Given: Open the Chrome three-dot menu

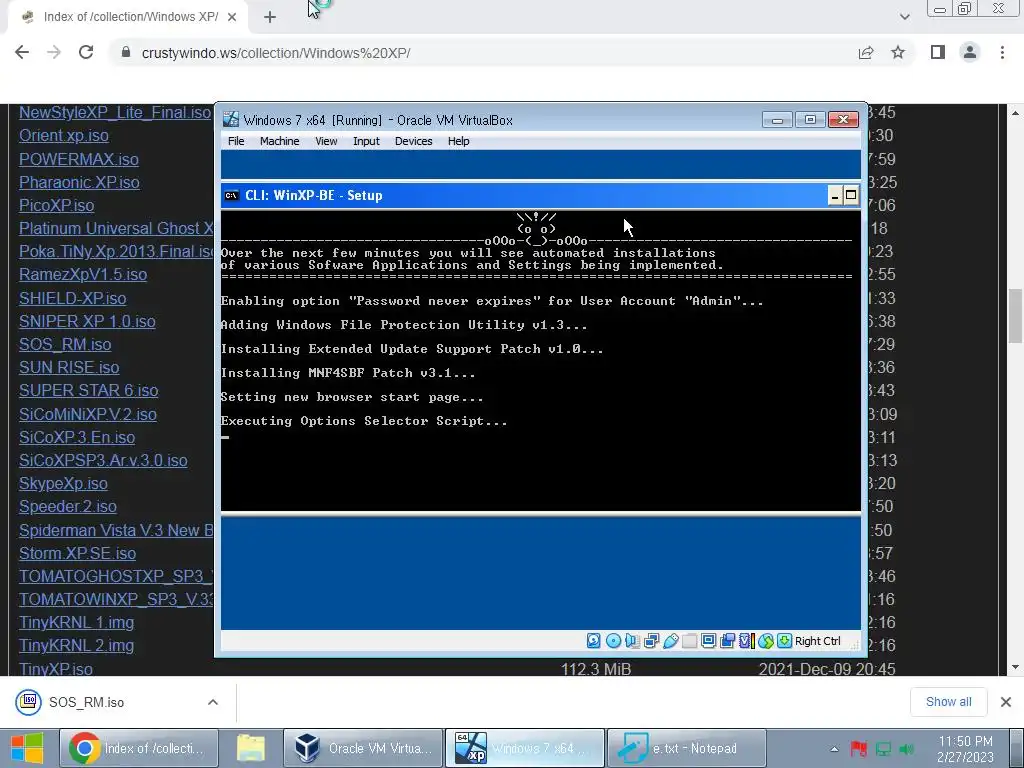Looking at the screenshot, I should tap(1002, 53).
